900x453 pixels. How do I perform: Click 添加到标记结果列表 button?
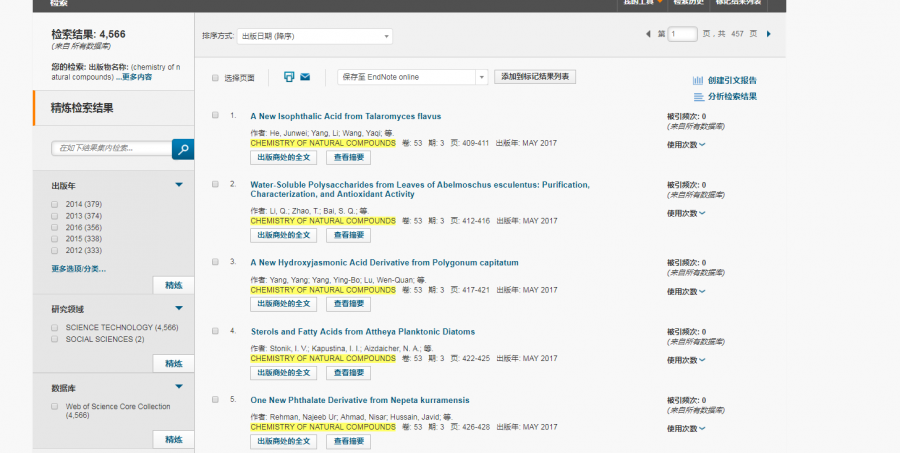pos(535,77)
